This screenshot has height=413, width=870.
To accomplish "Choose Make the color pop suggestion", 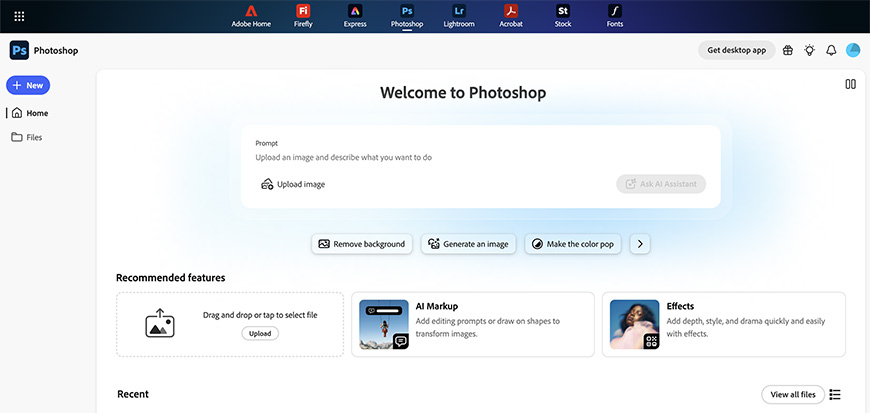I will [x=573, y=244].
